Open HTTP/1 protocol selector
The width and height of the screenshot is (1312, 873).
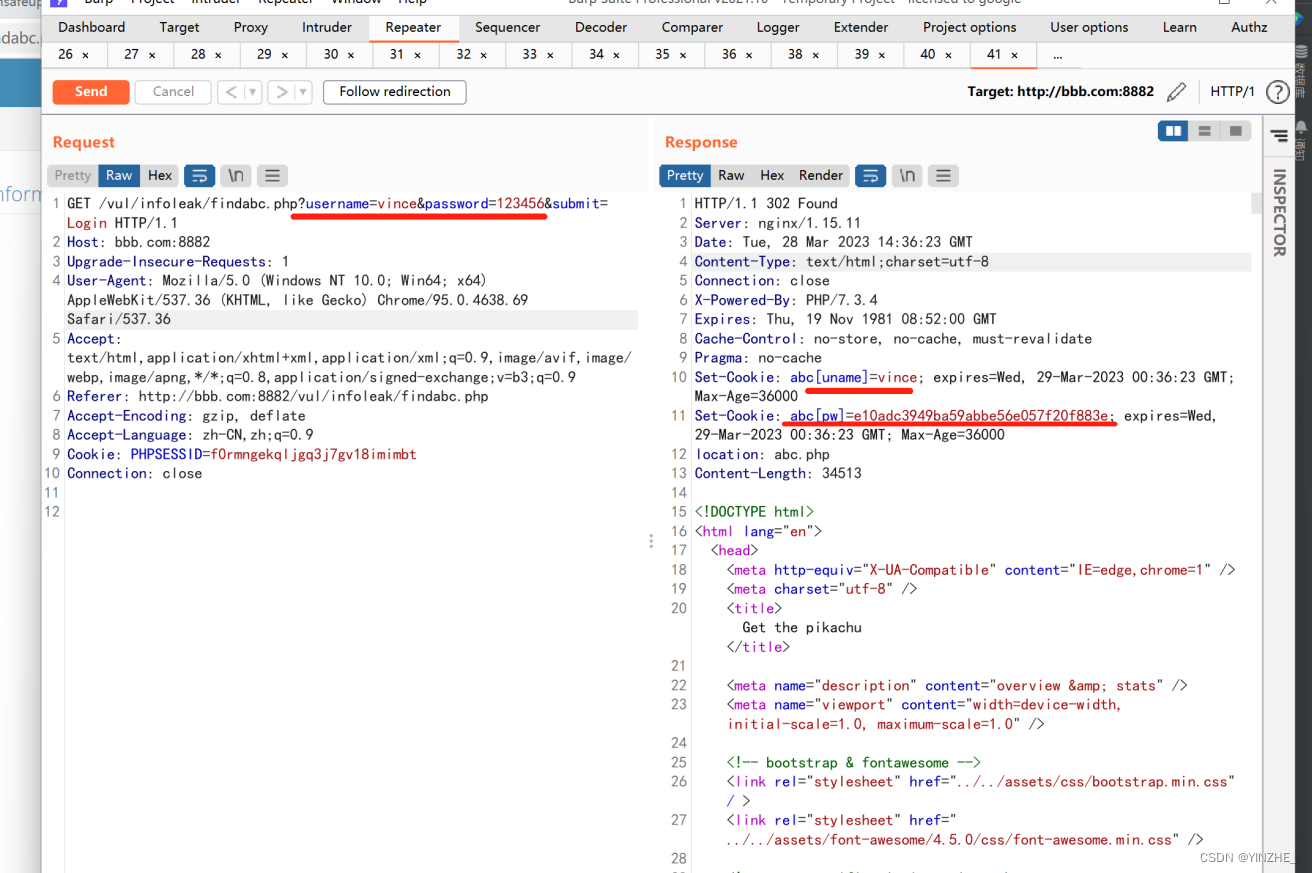1232,92
